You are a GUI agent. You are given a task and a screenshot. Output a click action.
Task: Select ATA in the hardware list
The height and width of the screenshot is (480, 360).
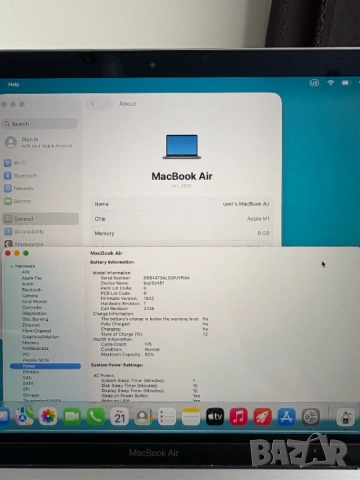[x=26, y=272]
